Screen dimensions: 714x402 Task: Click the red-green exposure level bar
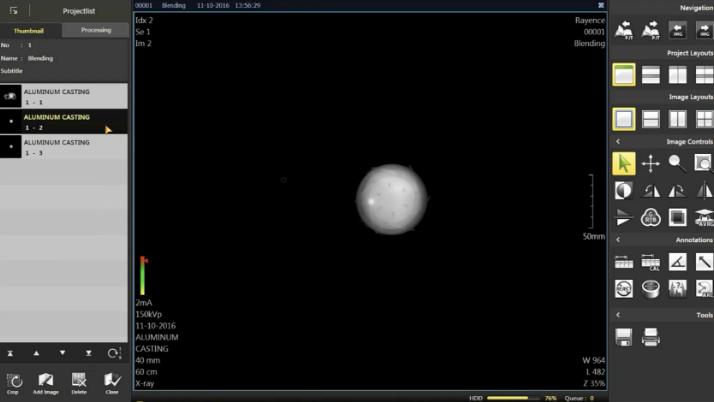coord(143,275)
